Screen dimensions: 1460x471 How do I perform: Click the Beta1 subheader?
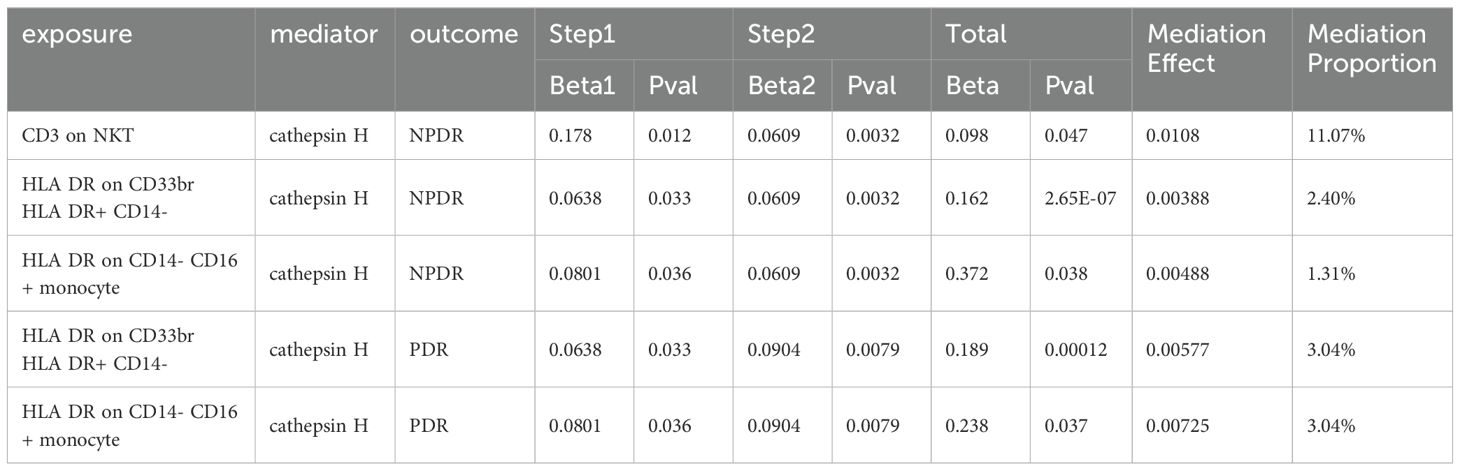pos(584,86)
